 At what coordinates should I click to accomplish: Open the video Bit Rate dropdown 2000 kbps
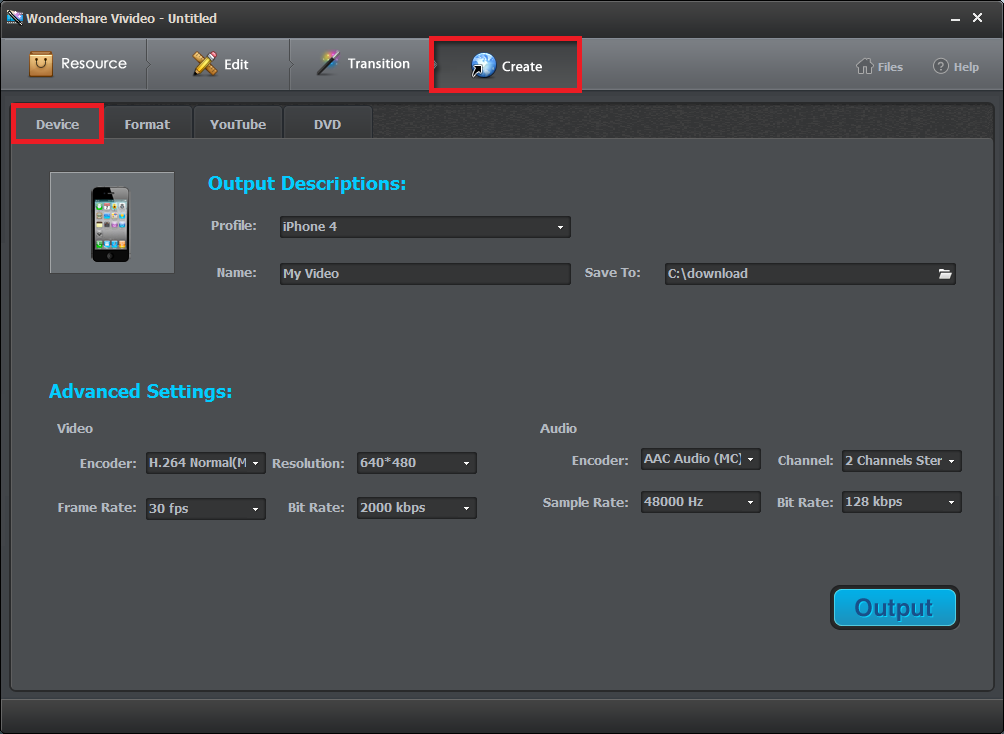[416, 508]
